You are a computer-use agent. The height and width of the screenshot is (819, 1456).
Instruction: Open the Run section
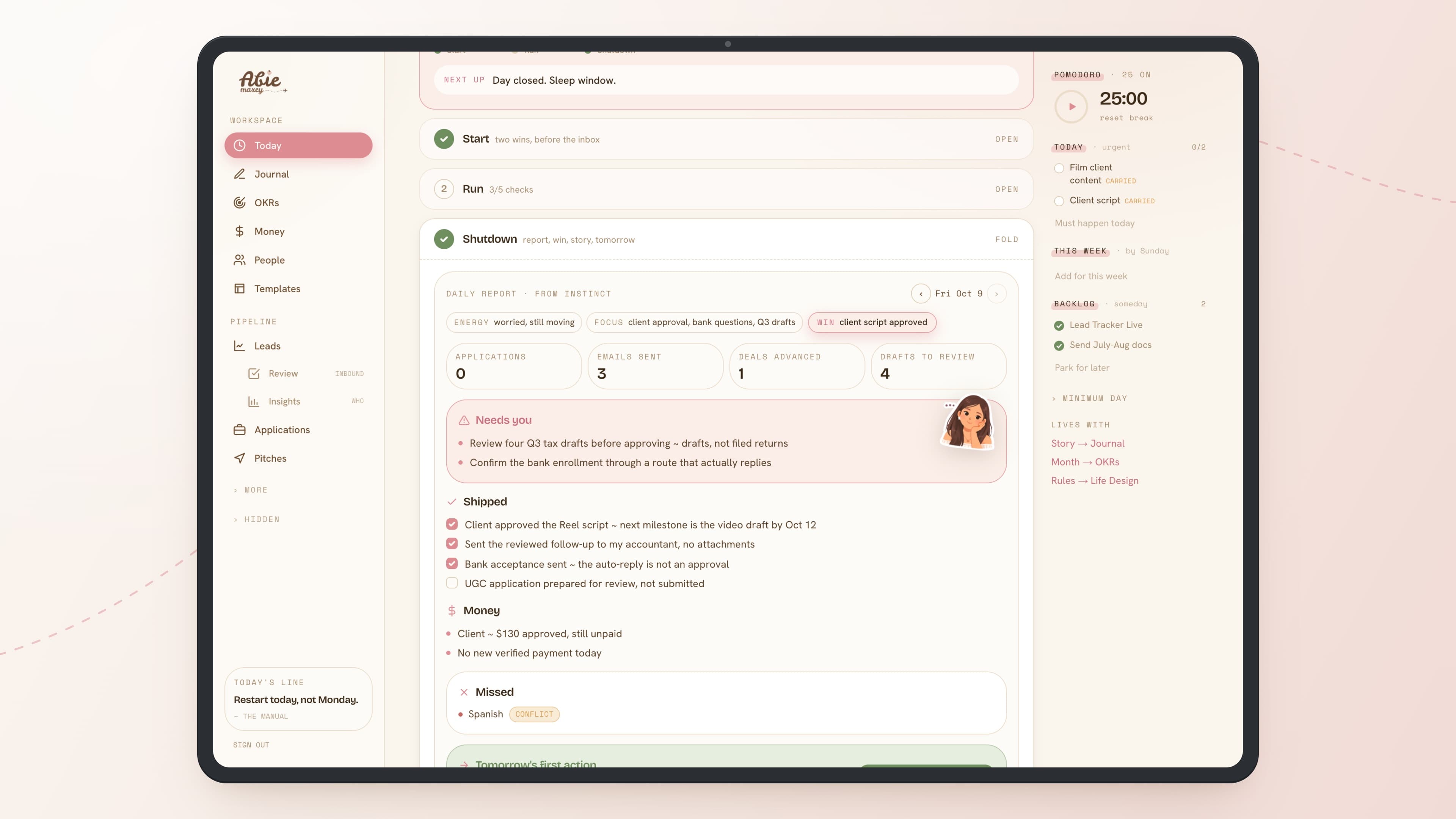(1007, 189)
